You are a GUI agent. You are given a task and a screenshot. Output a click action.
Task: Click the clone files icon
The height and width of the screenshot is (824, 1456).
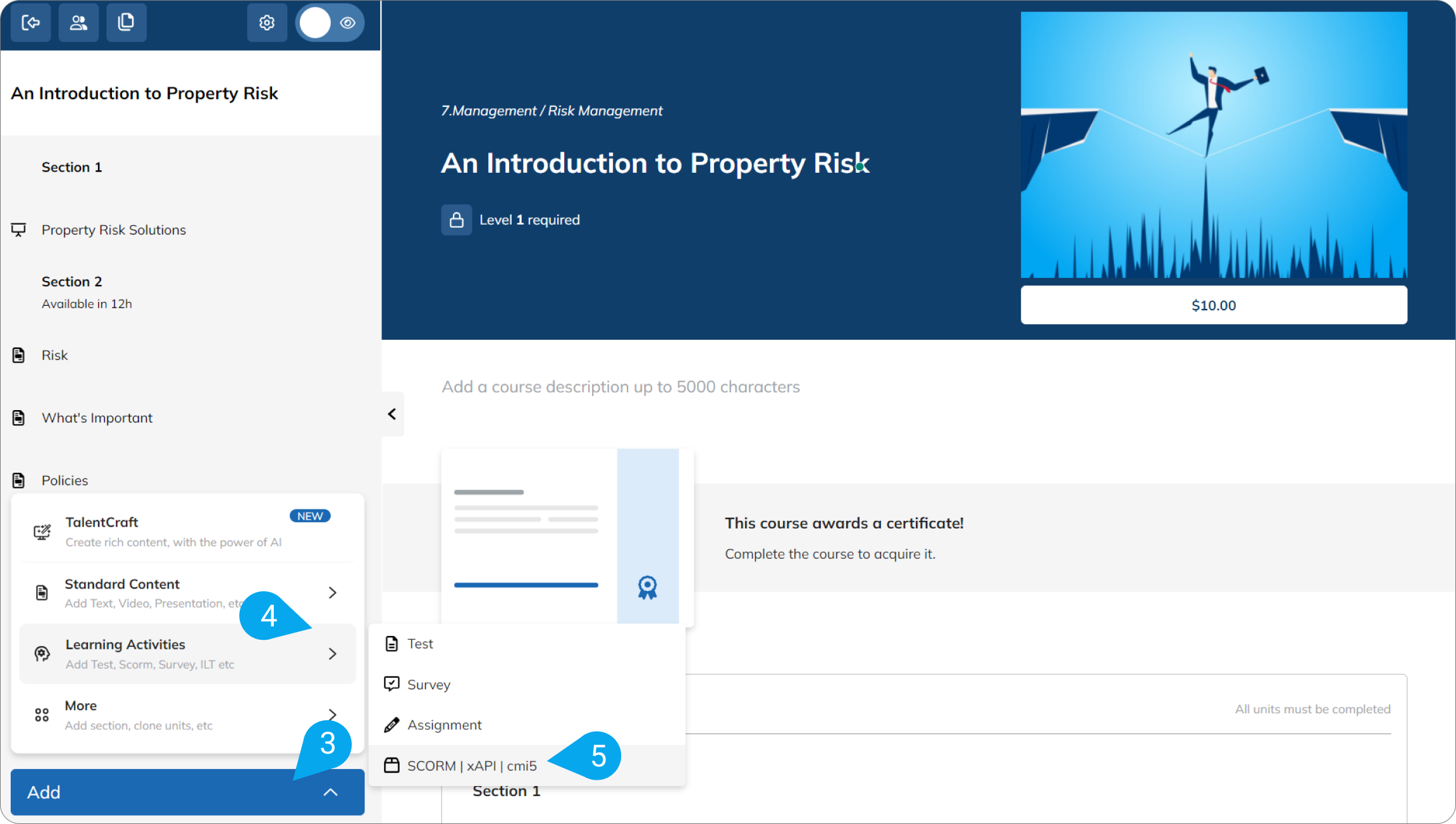coord(126,23)
